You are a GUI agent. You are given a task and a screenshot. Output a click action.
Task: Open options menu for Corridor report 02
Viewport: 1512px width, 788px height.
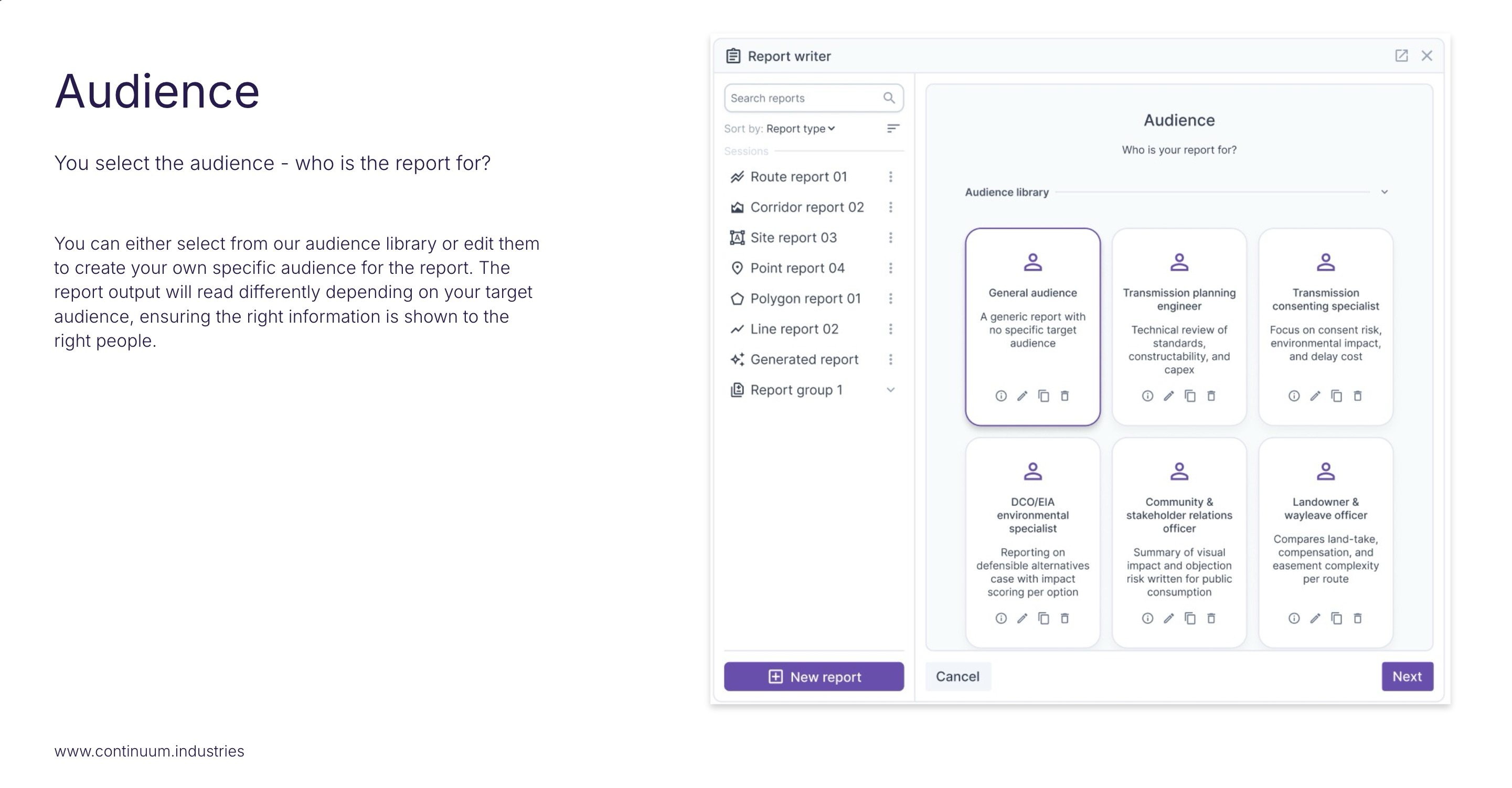point(890,207)
